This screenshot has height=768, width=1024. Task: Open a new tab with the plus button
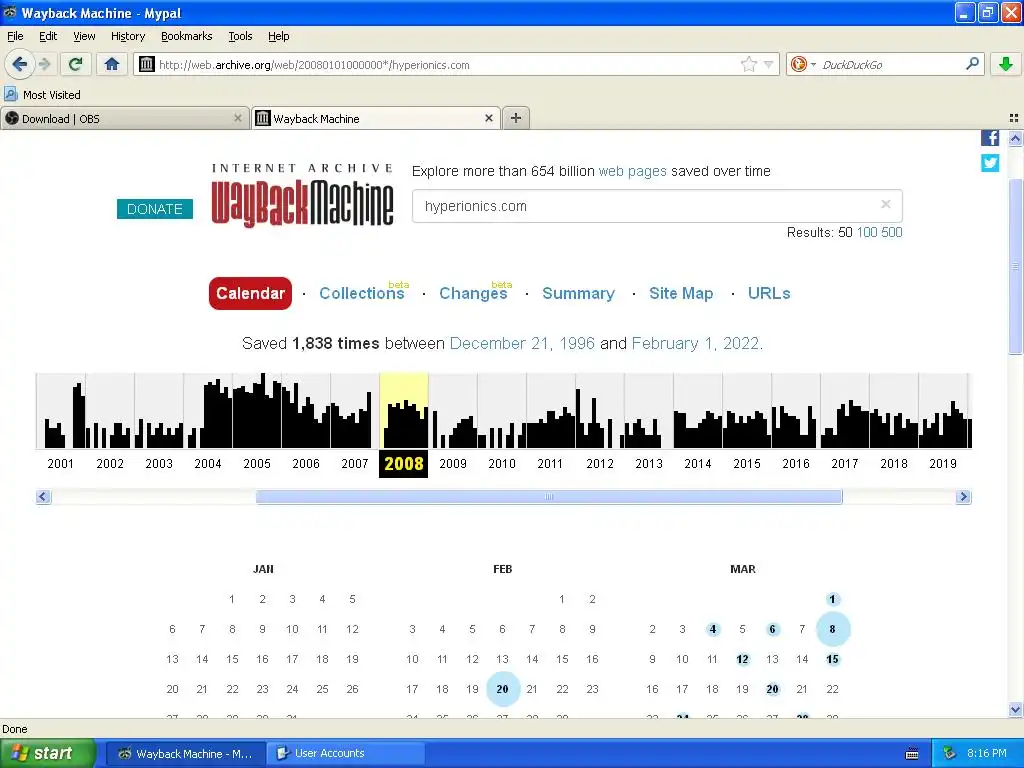pos(516,118)
